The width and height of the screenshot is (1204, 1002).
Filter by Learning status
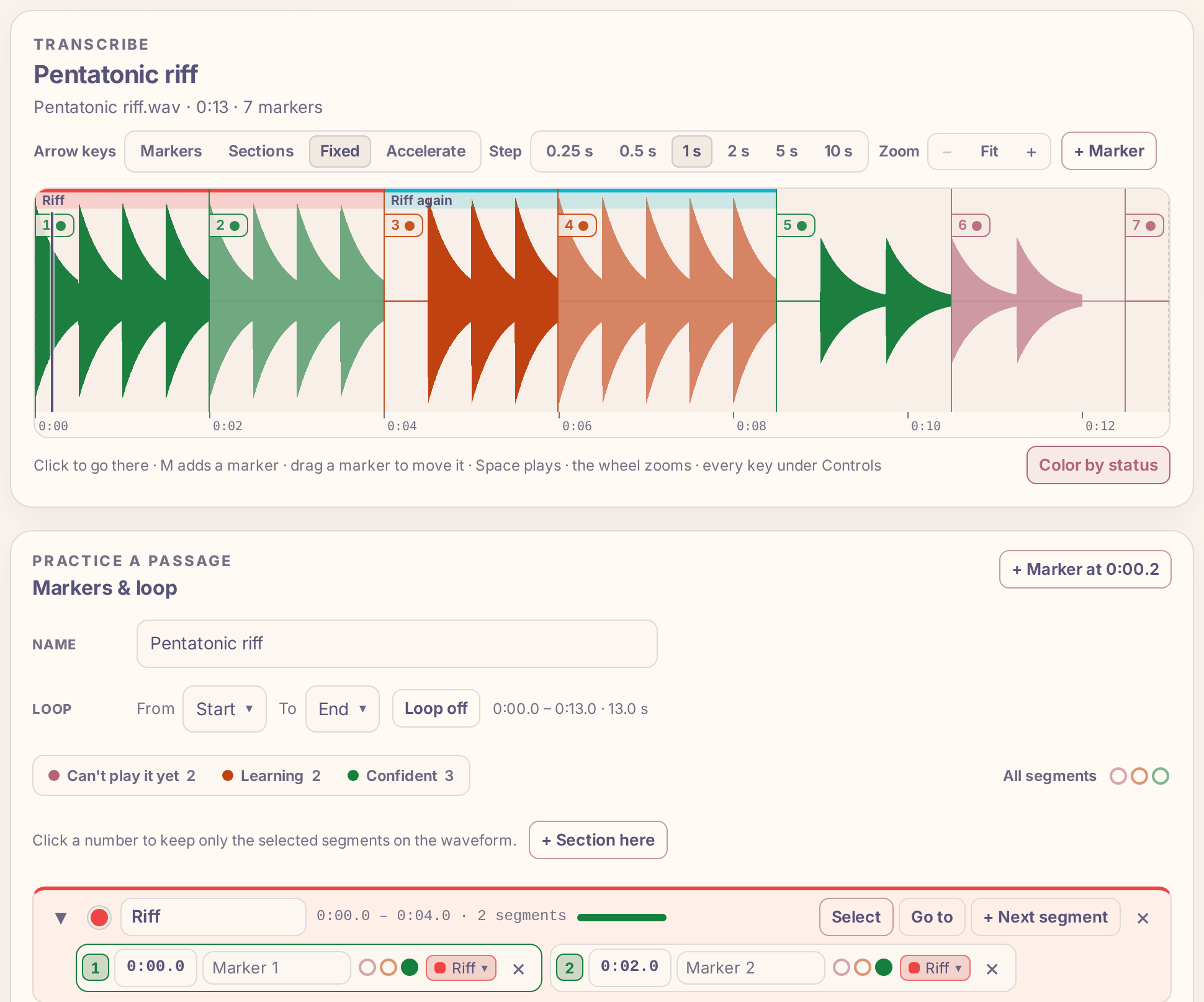point(271,776)
